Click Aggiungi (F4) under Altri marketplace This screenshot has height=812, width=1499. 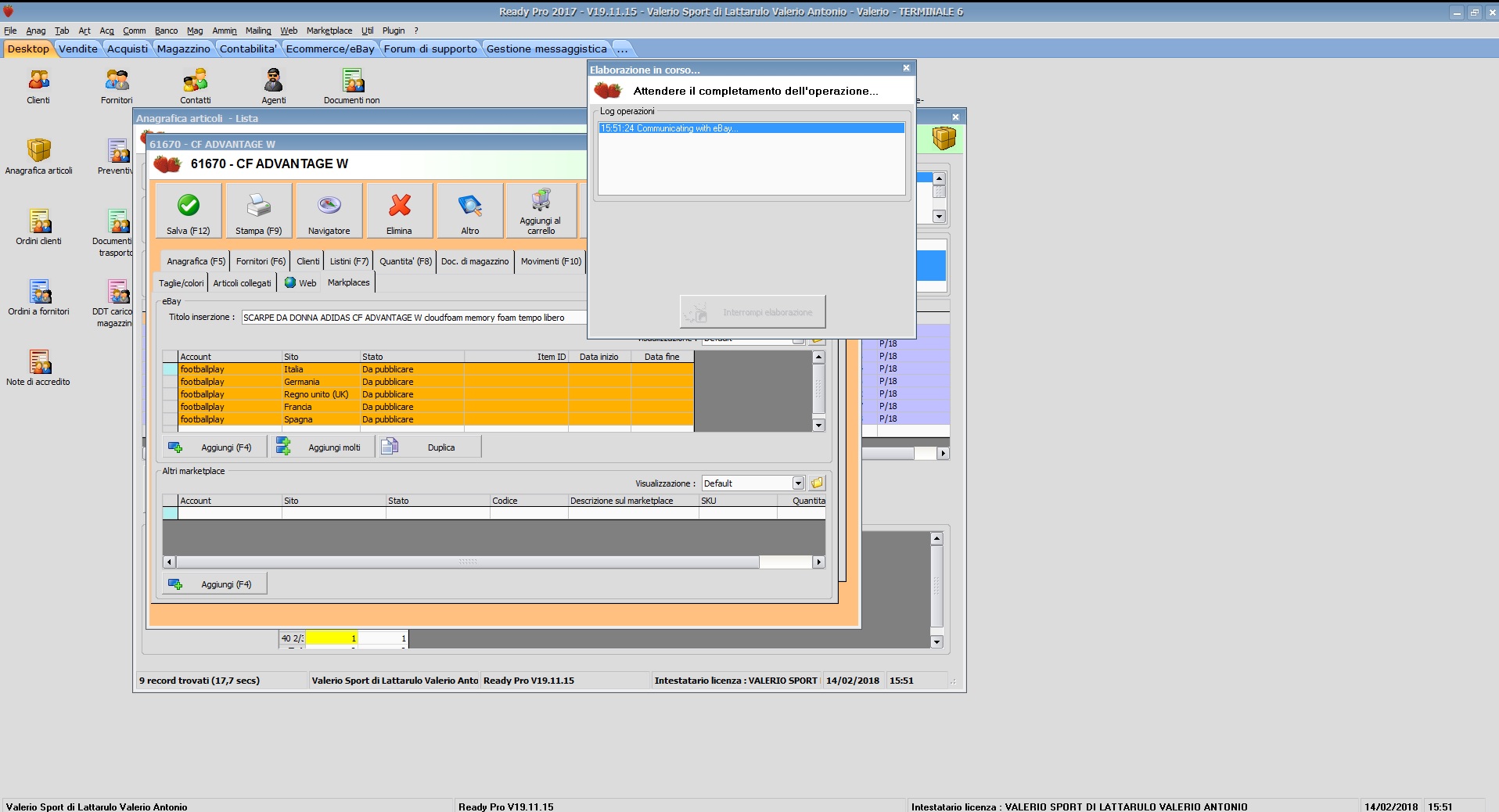(214, 584)
